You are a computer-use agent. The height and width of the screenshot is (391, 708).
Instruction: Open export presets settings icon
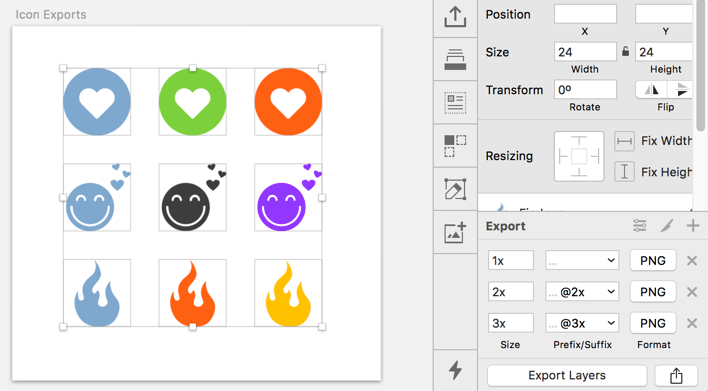pyautogui.click(x=639, y=225)
